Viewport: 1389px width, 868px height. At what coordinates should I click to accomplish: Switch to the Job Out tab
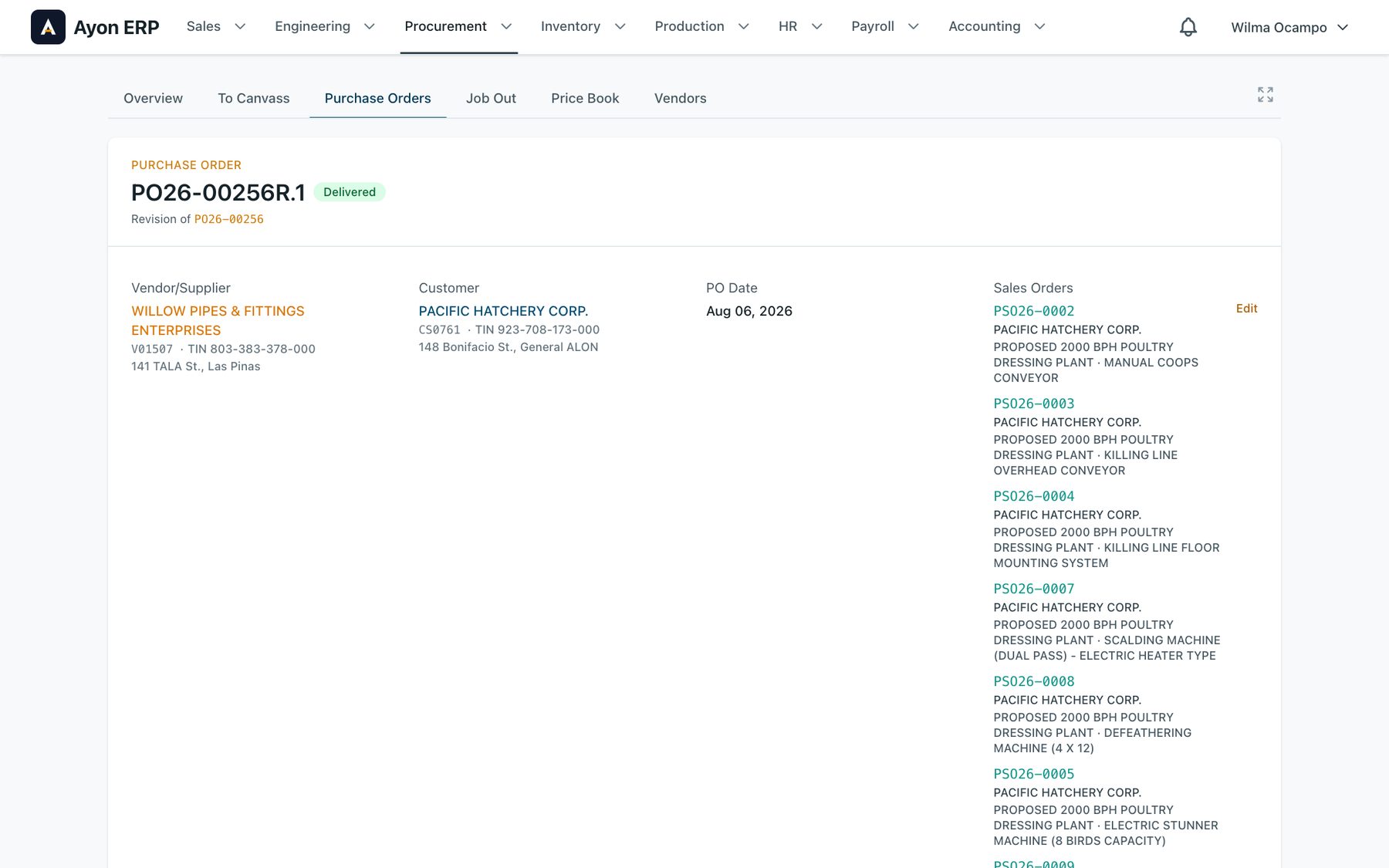(491, 98)
